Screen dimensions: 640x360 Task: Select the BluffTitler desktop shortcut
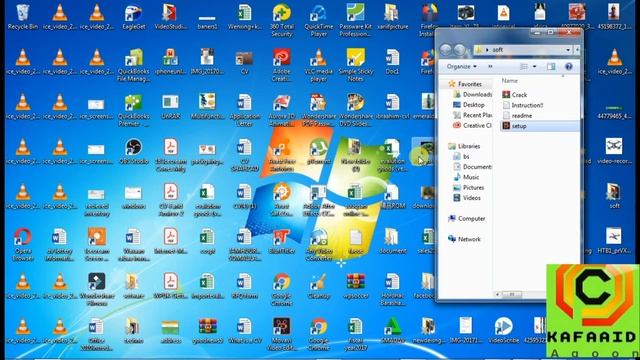coord(282,241)
